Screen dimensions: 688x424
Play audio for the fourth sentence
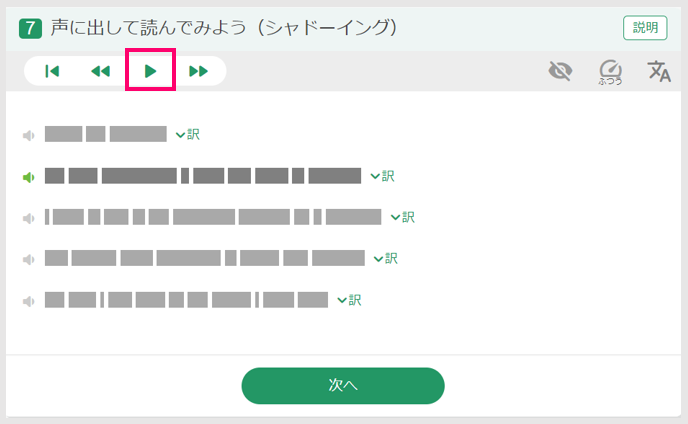coord(29,259)
